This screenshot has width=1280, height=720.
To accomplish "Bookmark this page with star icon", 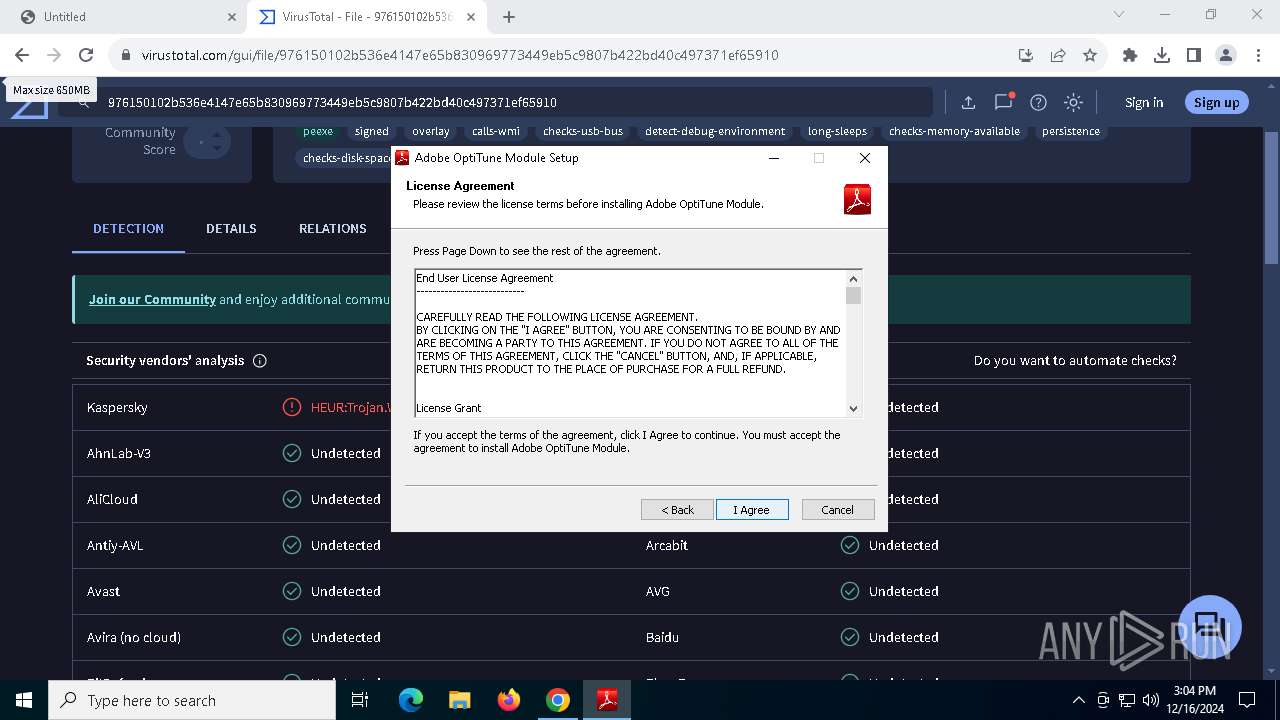I will pyautogui.click(x=1090, y=55).
